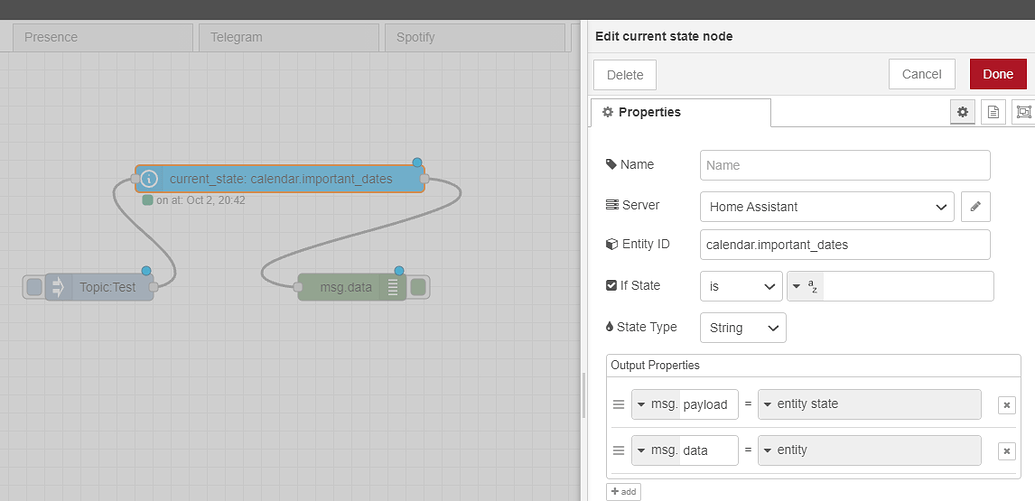This screenshot has width=1035, height=501.
Task: Remove the msg.data output property
Action: click(1007, 451)
